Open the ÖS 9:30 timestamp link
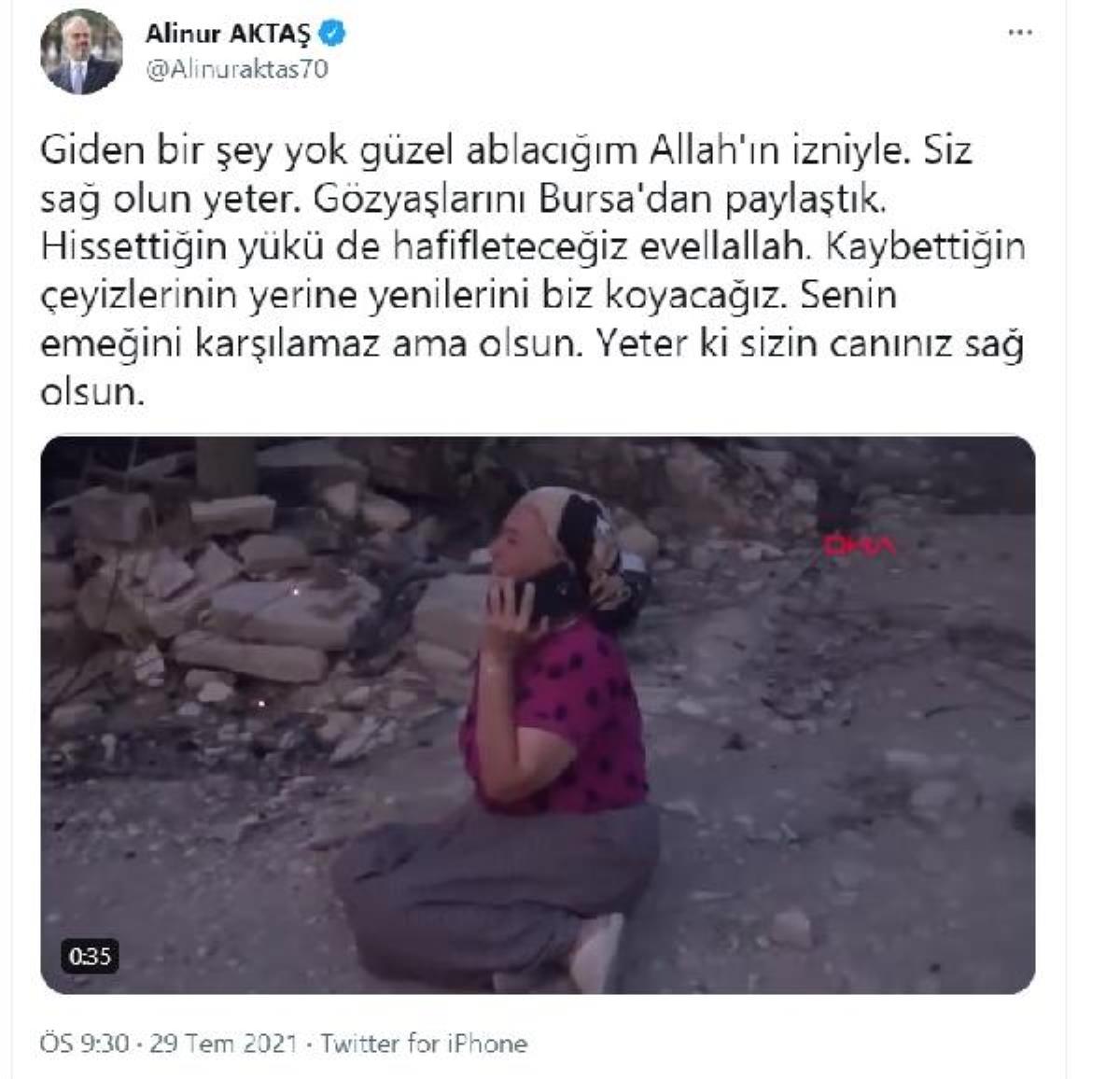Screen dimensions: 1120x1079 click(x=84, y=1043)
